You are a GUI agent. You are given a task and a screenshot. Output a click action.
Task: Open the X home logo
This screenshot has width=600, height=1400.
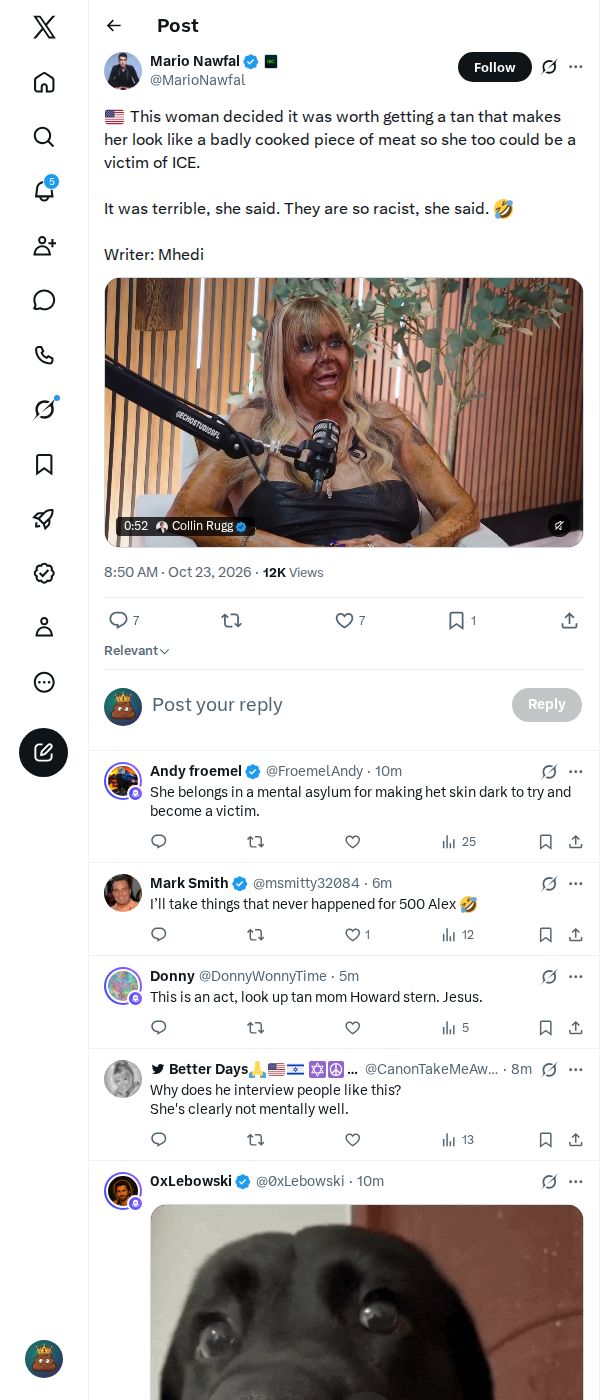[x=44, y=27]
